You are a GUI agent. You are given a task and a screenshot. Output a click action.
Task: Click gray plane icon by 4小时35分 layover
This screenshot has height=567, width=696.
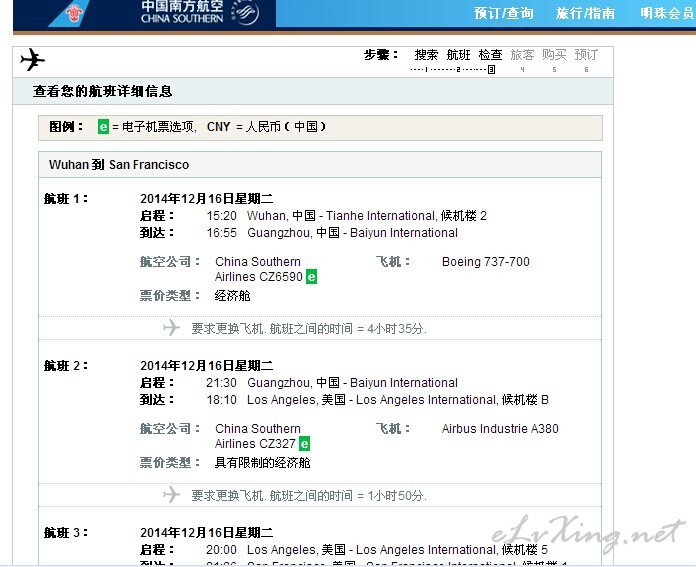click(x=171, y=328)
